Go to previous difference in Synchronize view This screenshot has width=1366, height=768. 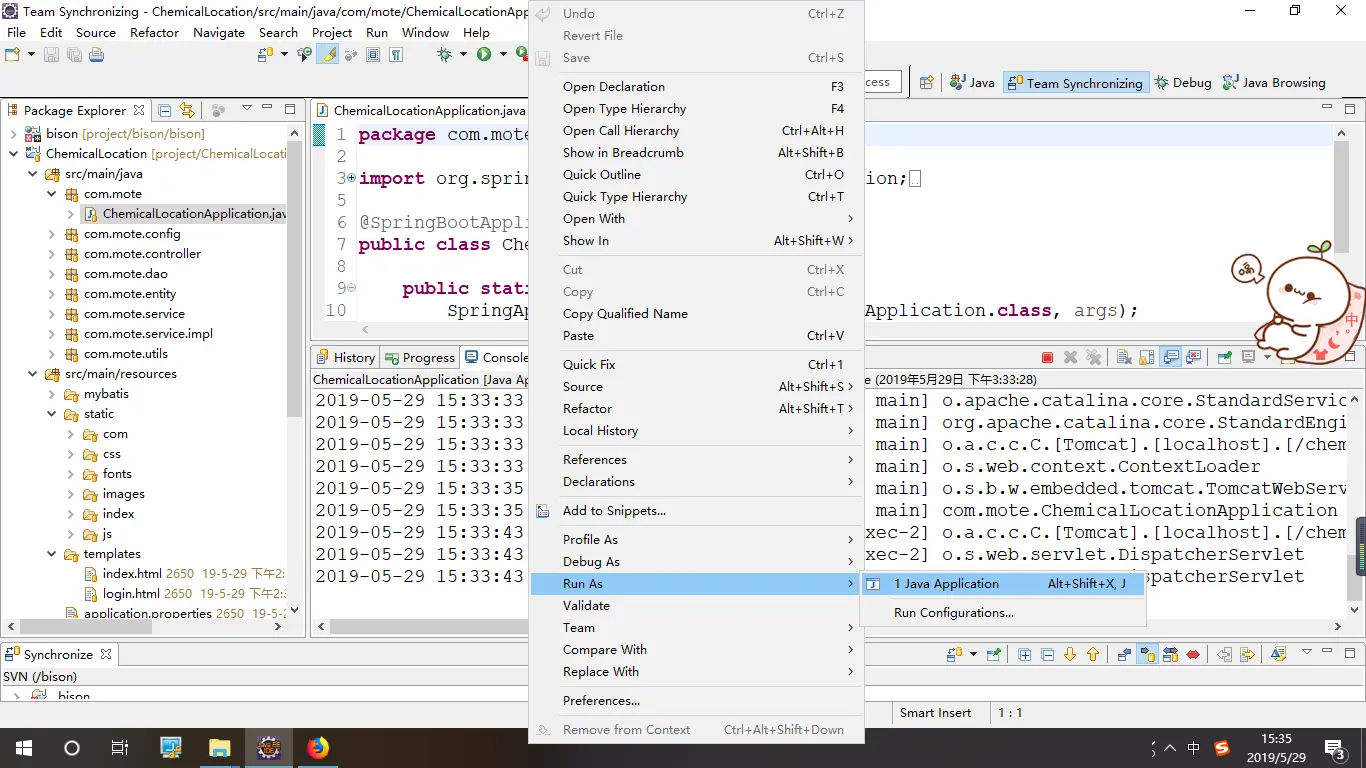(1093, 655)
